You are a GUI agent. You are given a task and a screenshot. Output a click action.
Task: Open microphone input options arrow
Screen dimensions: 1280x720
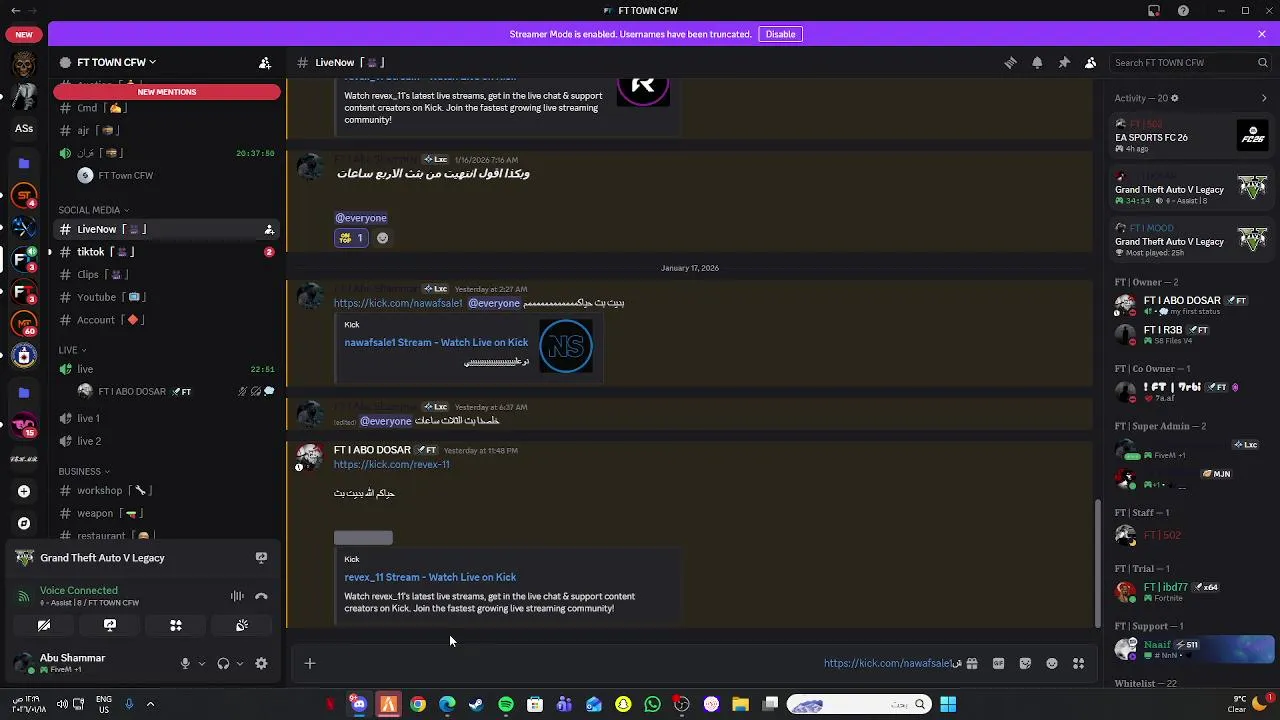point(201,664)
